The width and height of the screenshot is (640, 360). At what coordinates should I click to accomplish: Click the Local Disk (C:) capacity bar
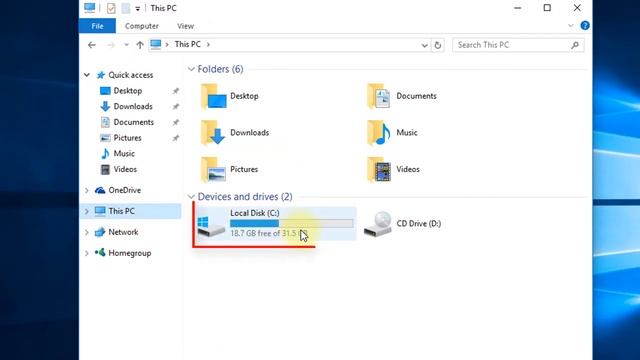tap(291, 223)
